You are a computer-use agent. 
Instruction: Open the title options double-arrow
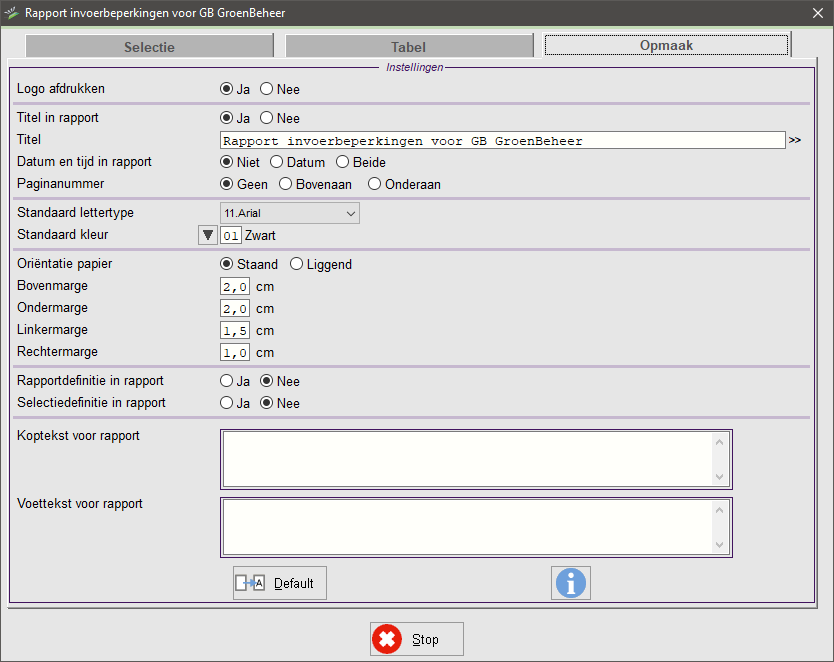[x=795, y=140]
